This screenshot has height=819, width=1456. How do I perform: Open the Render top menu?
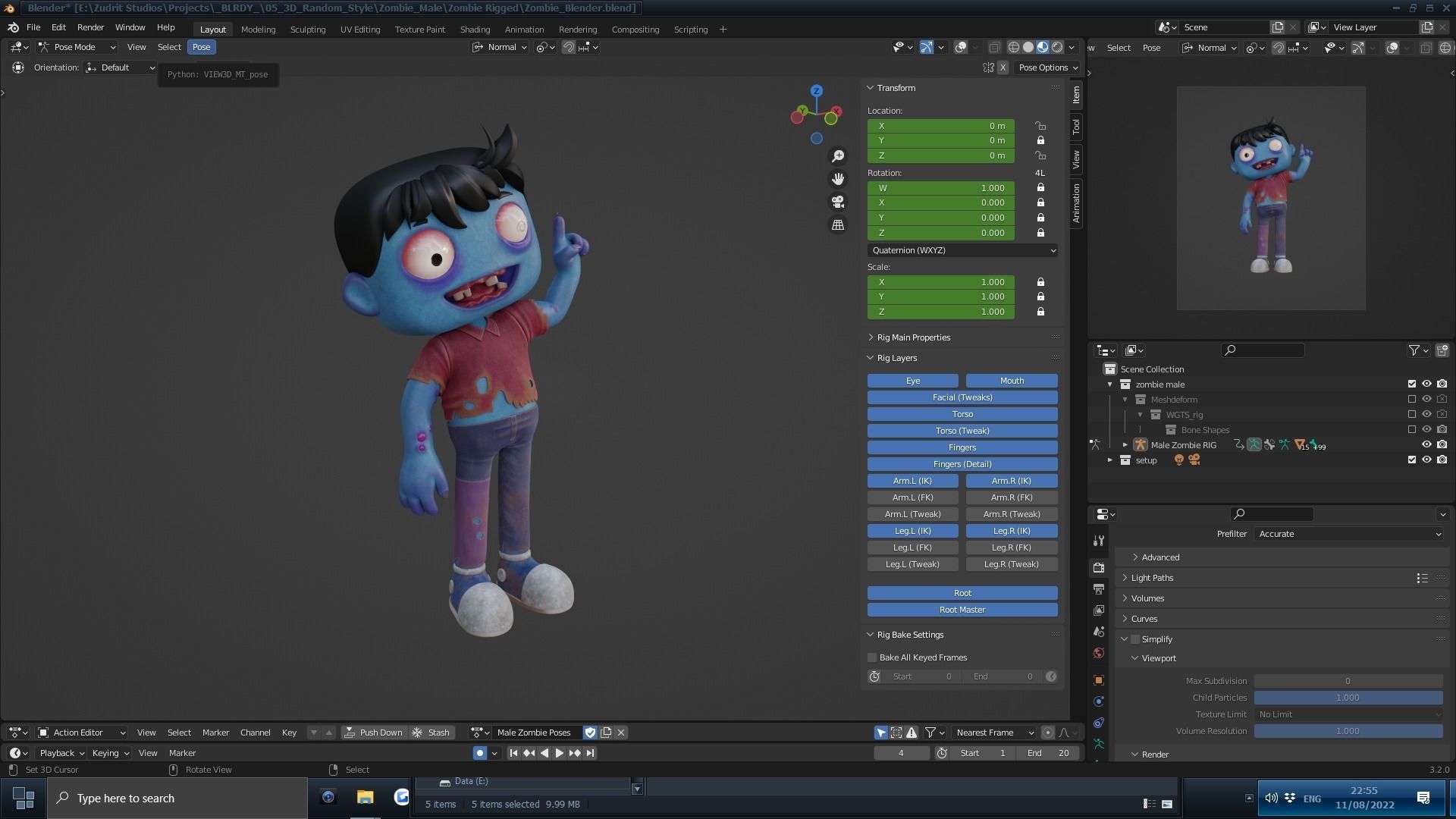coord(90,27)
